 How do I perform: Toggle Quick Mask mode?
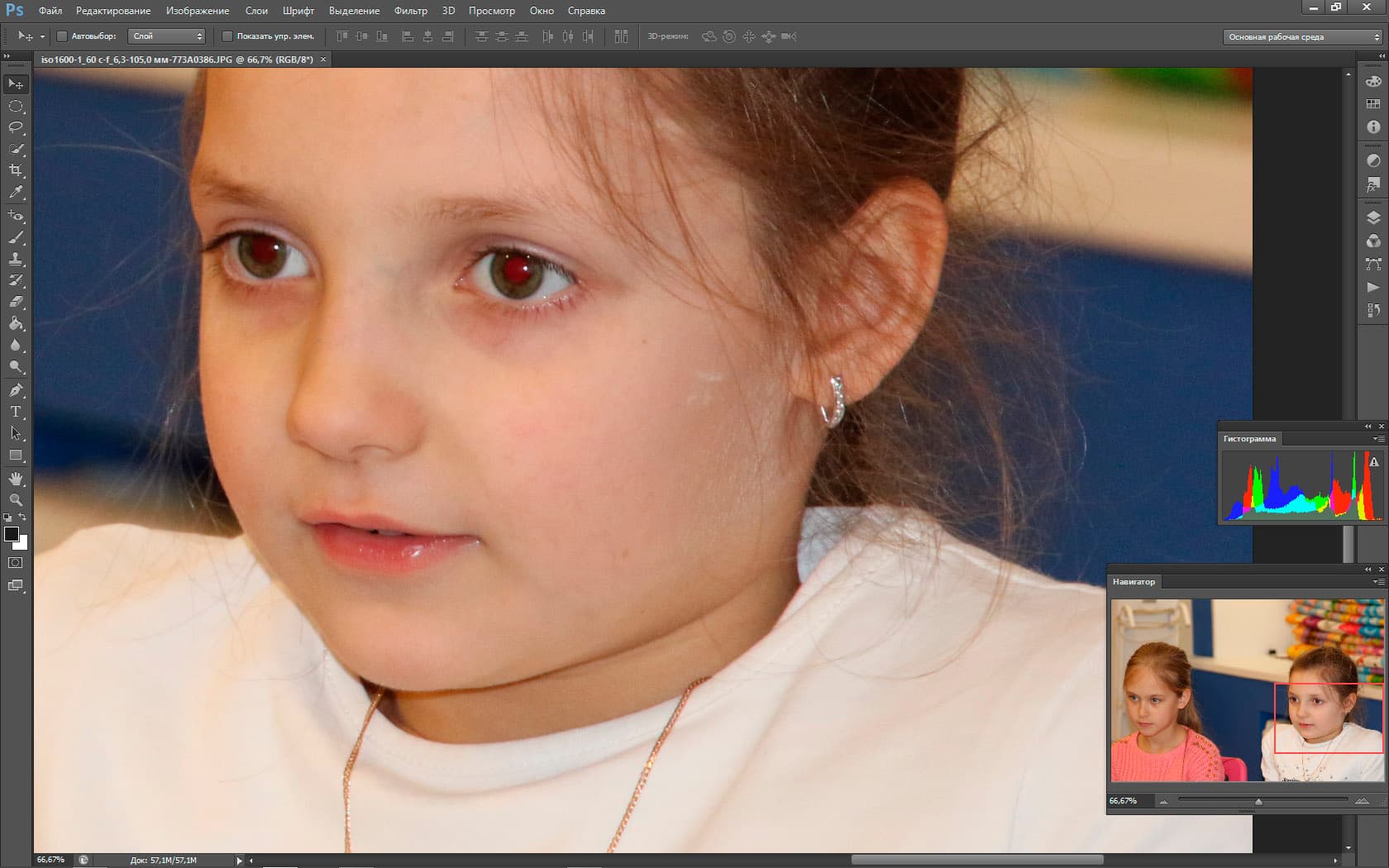tap(16, 563)
